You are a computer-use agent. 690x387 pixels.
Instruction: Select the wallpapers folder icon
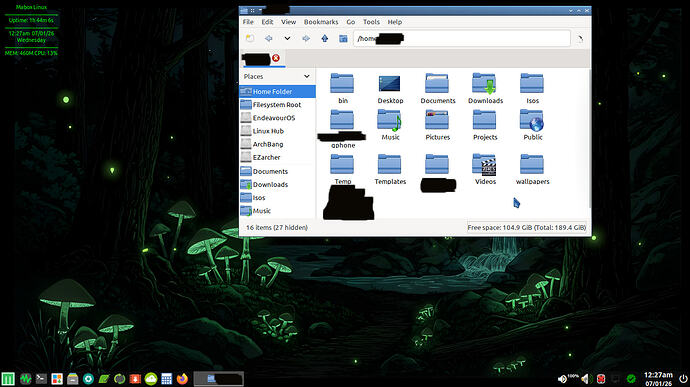(532, 165)
